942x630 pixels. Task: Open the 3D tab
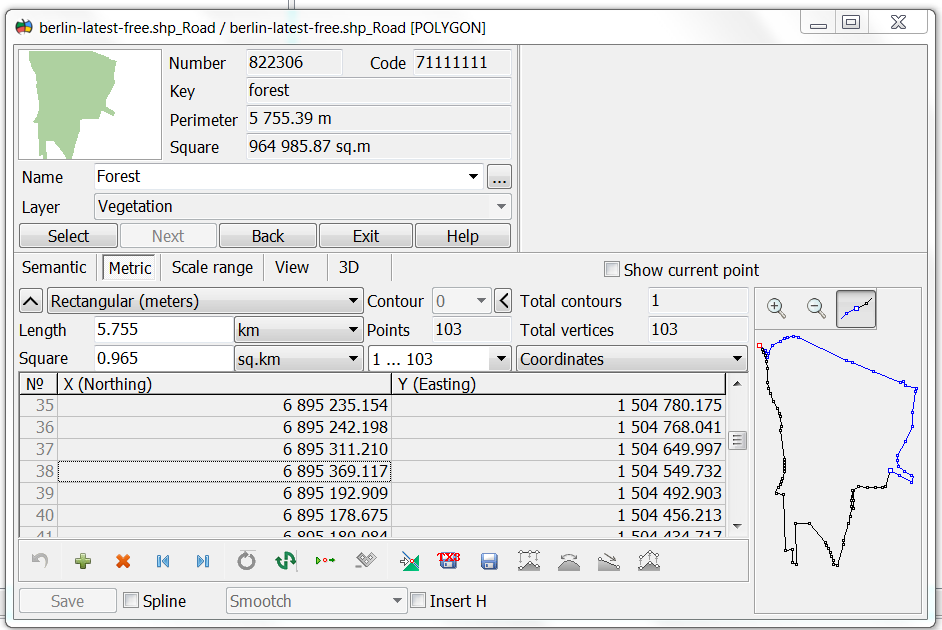coord(349,267)
